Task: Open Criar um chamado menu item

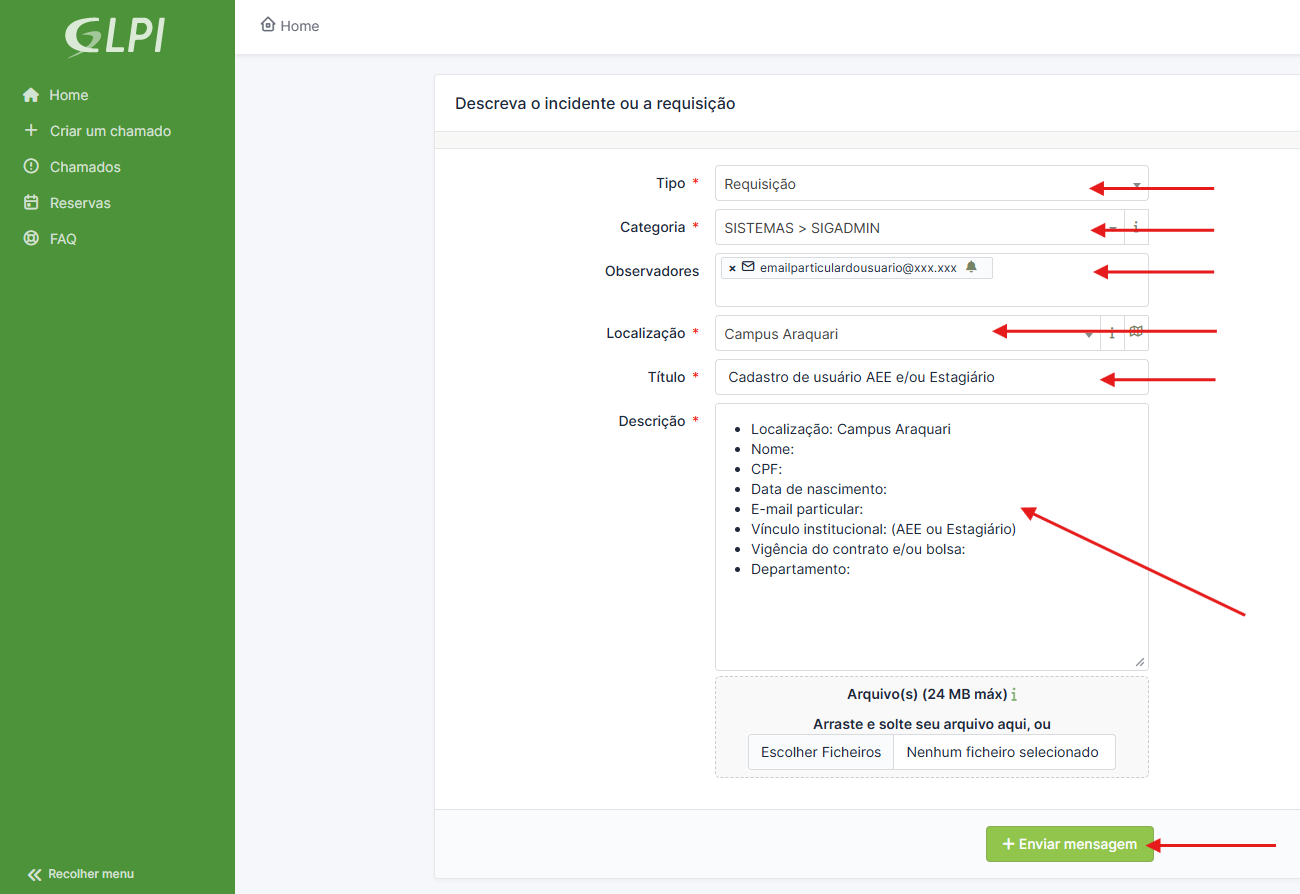Action: 110,131
